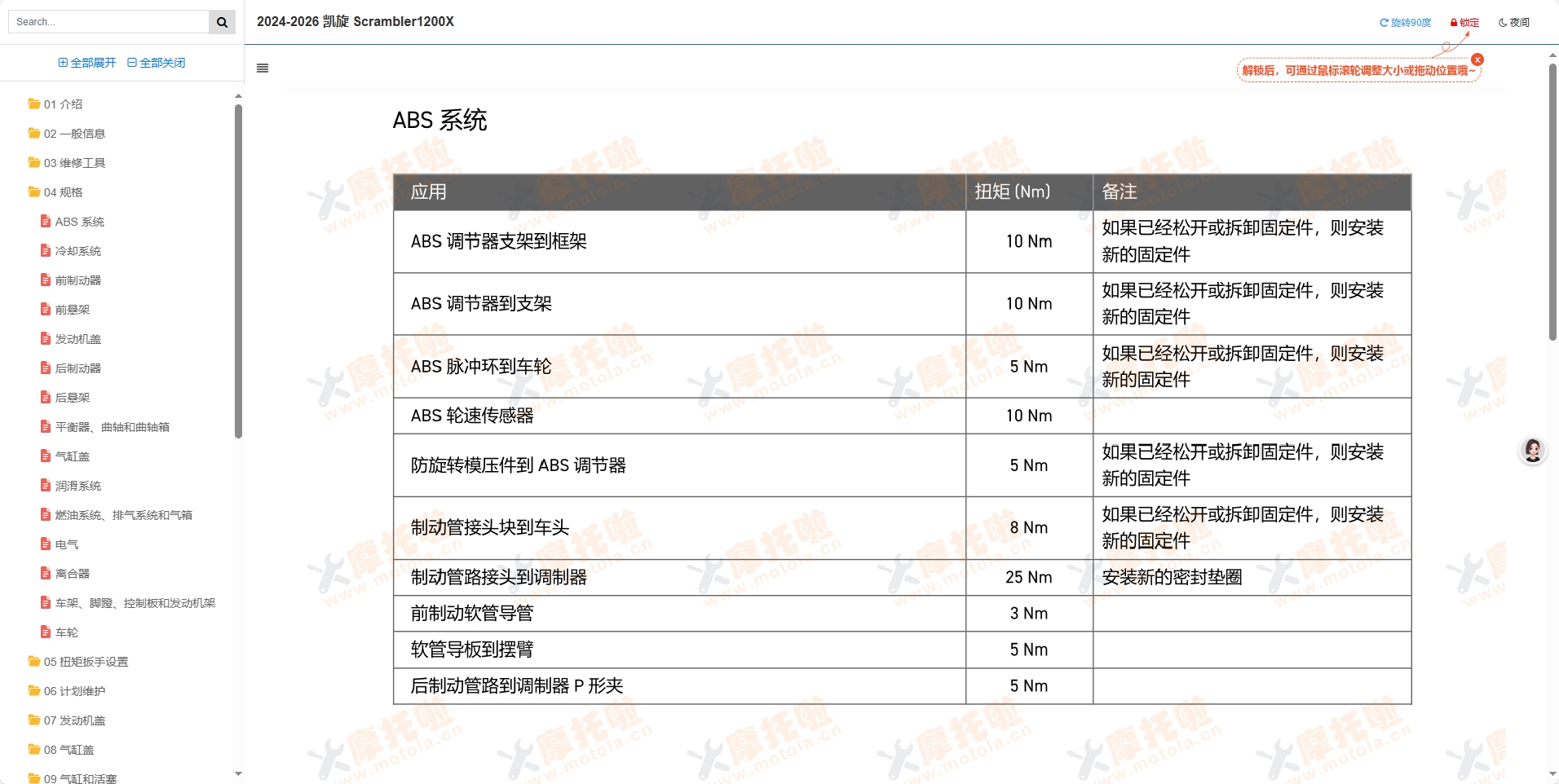Close the red unlock hint tooltip
Screen dimensions: 1559x784
[1477, 59]
